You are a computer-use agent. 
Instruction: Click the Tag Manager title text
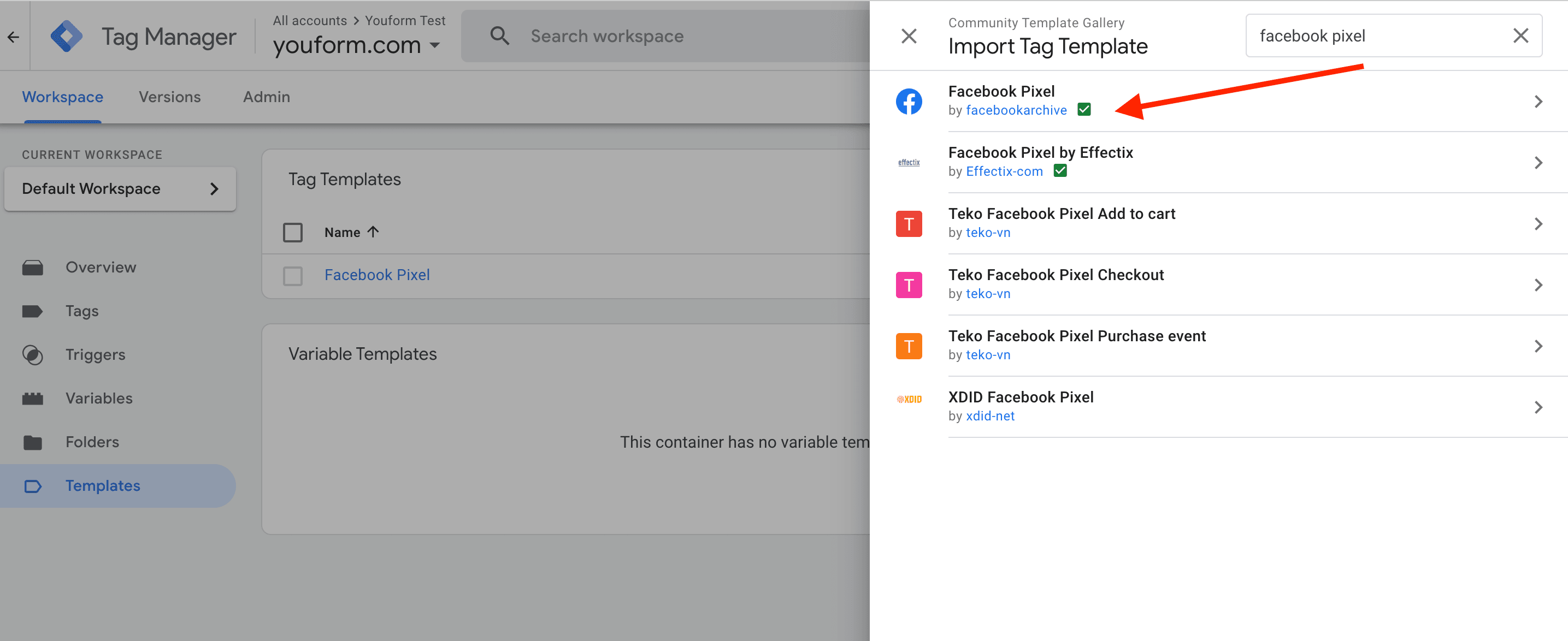coord(169,37)
